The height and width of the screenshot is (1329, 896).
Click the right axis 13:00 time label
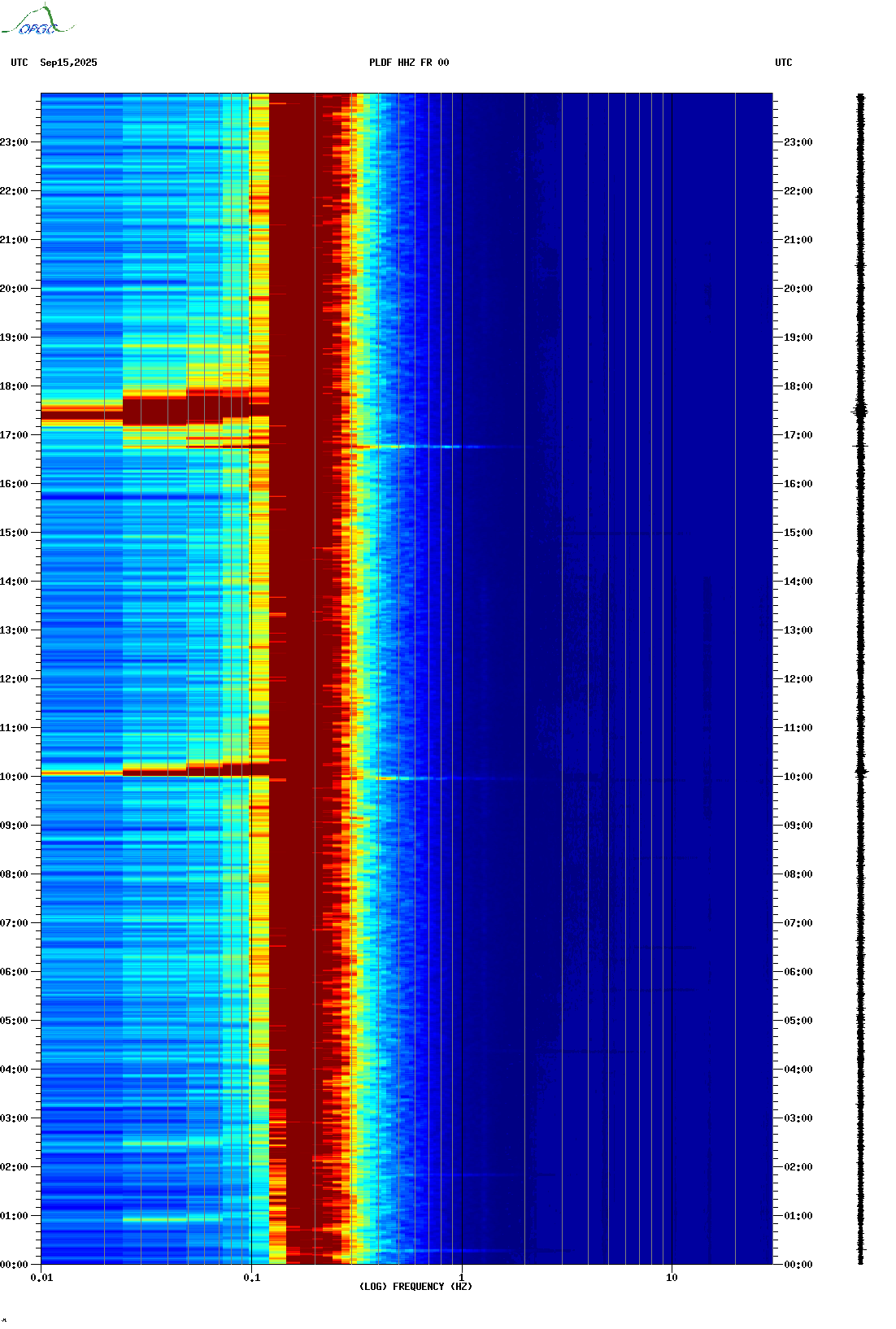pyautogui.click(x=798, y=630)
